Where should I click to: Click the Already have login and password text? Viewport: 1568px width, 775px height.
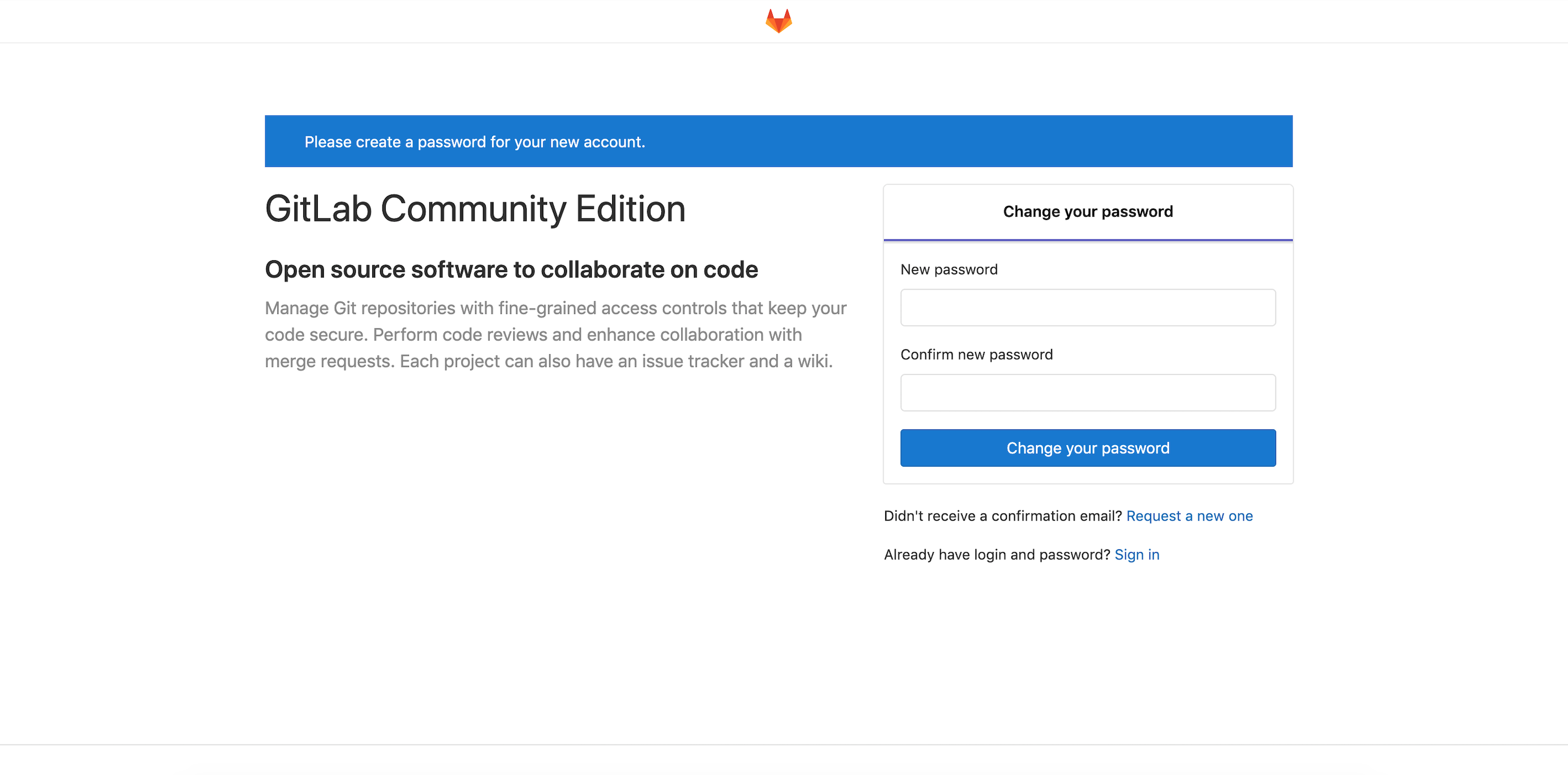pos(997,554)
